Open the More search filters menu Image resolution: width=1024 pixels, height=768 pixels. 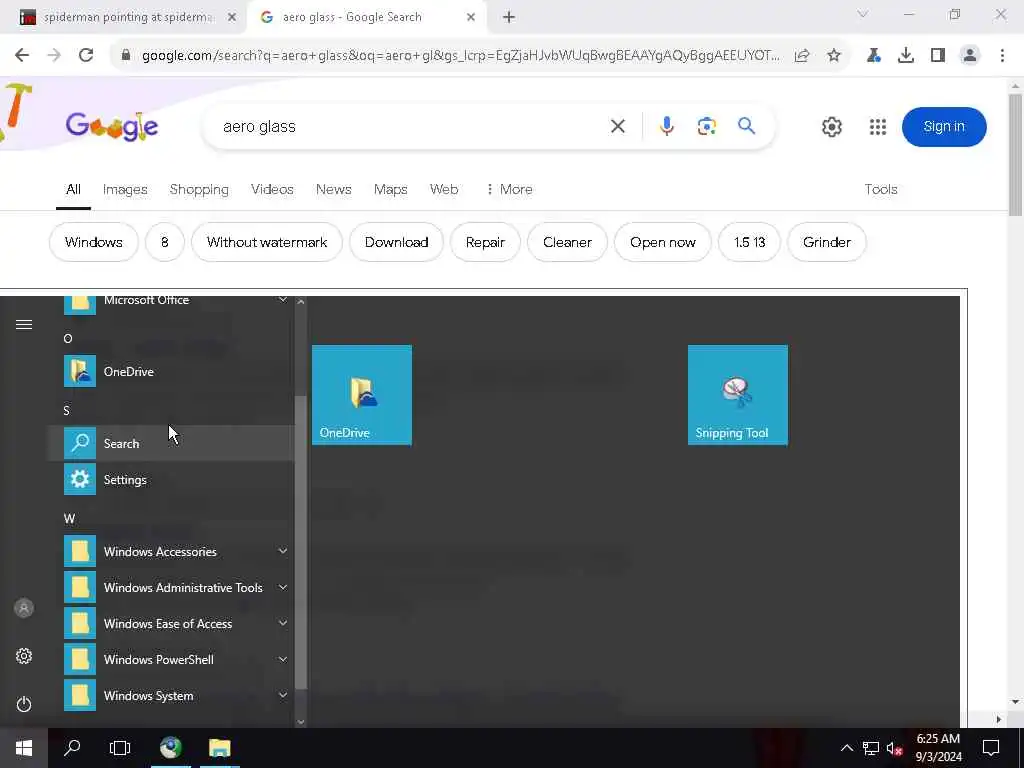pyautogui.click(x=509, y=189)
